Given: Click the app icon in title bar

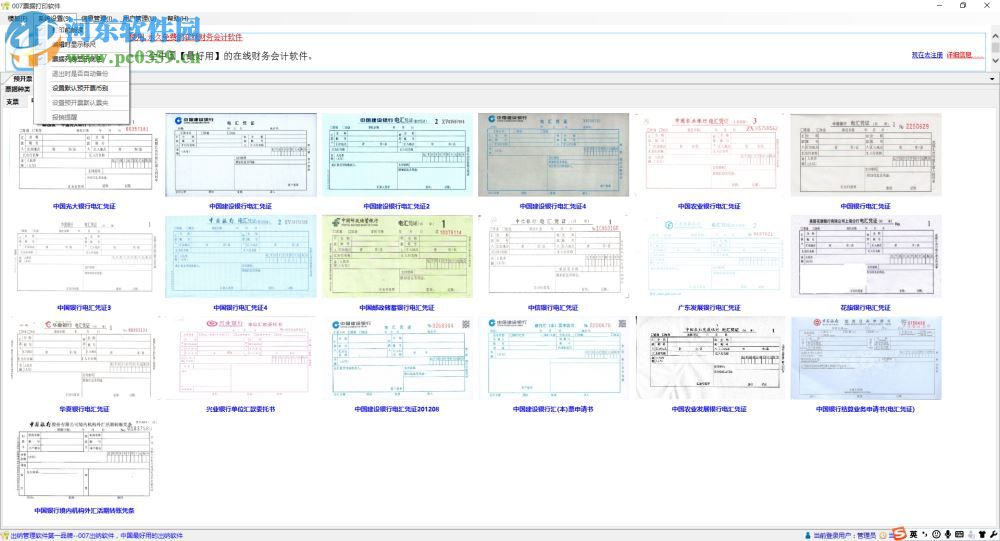Looking at the screenshot, I should coord(6,5).
